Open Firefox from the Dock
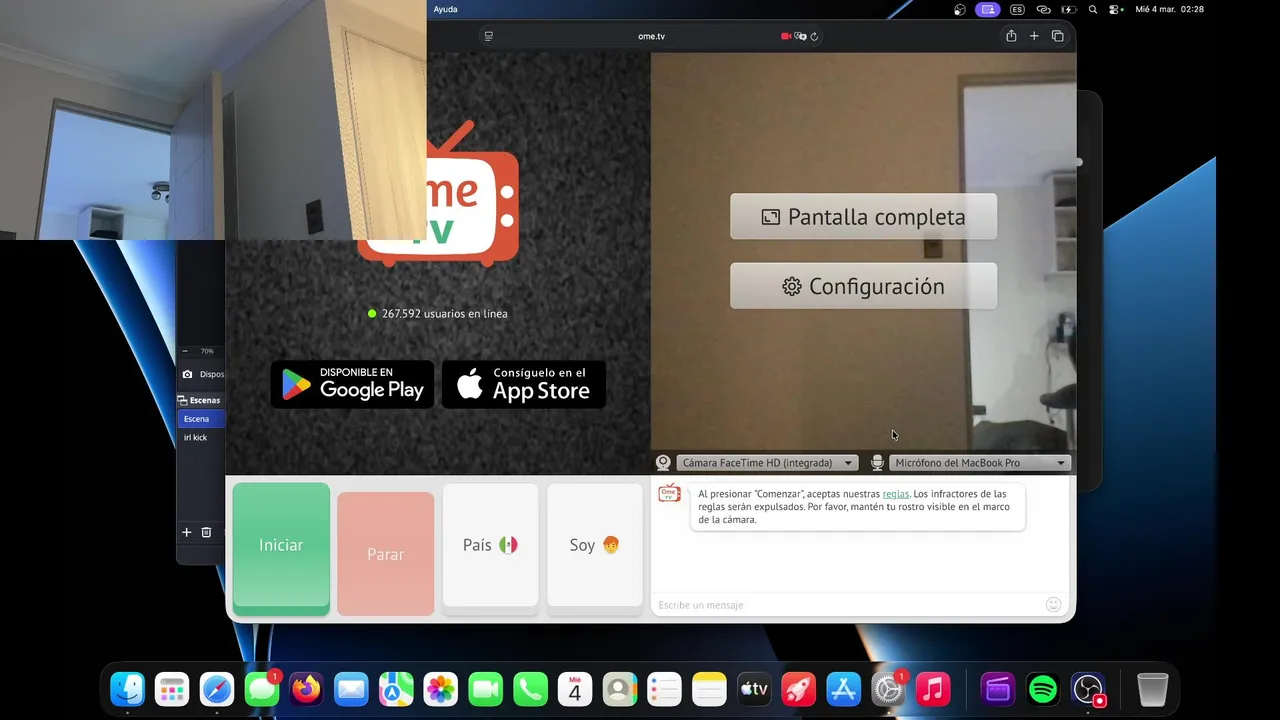The height and width of the screenshot is (720, 1280). click(306, 689)
